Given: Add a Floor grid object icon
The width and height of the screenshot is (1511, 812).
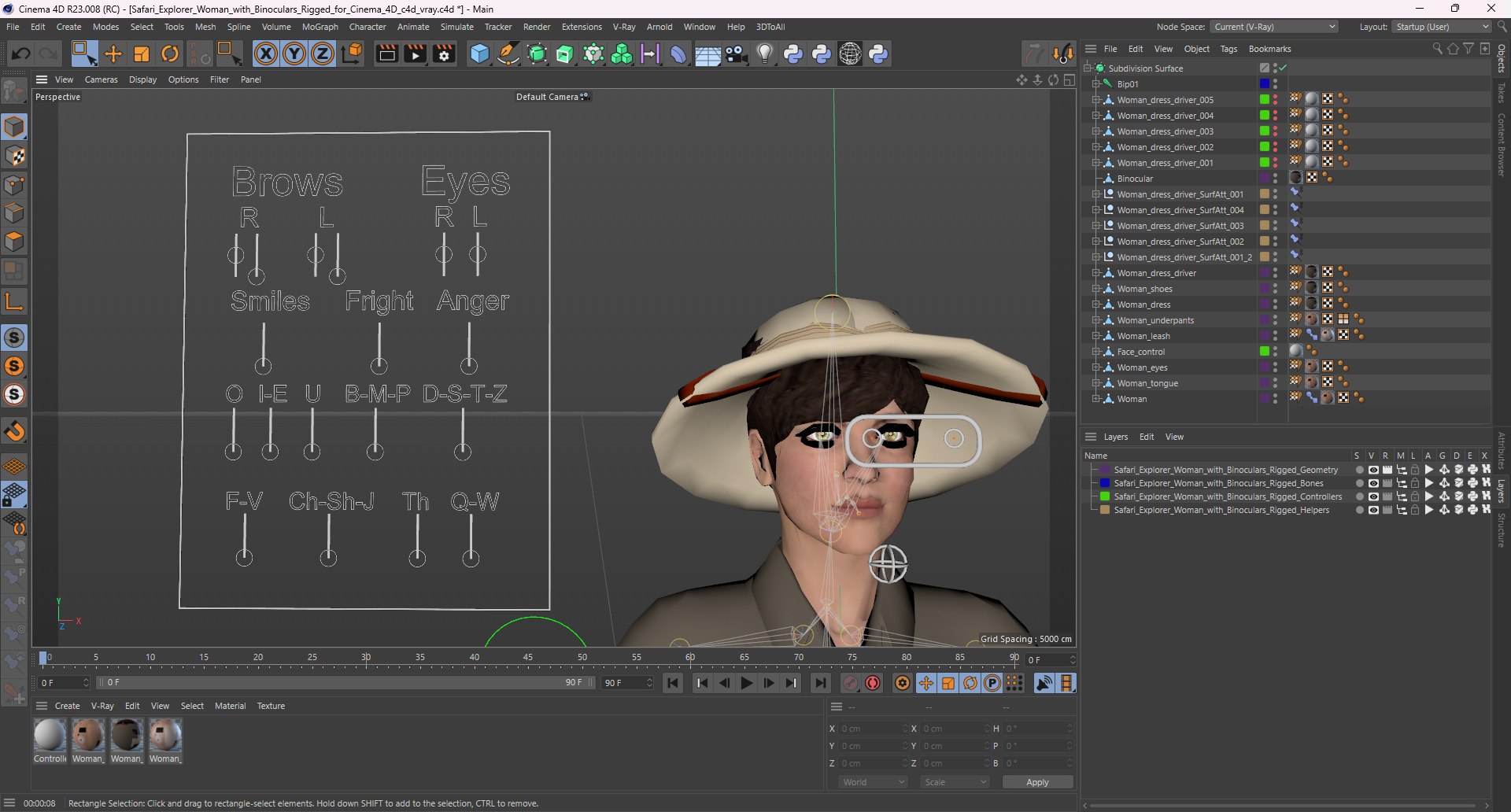Looking at the screenshot, I should (707, 54).
